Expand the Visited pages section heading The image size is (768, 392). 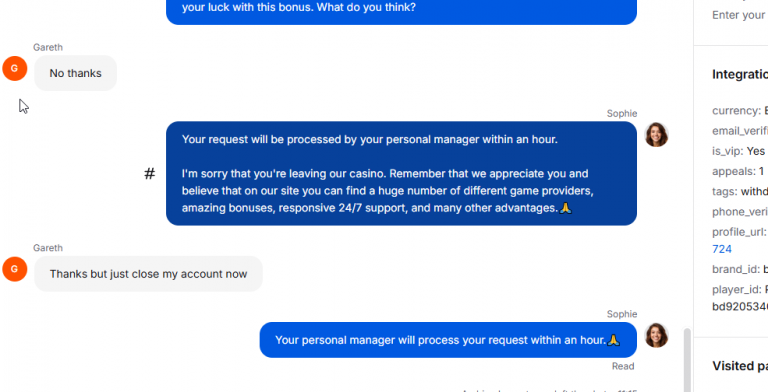740,366
